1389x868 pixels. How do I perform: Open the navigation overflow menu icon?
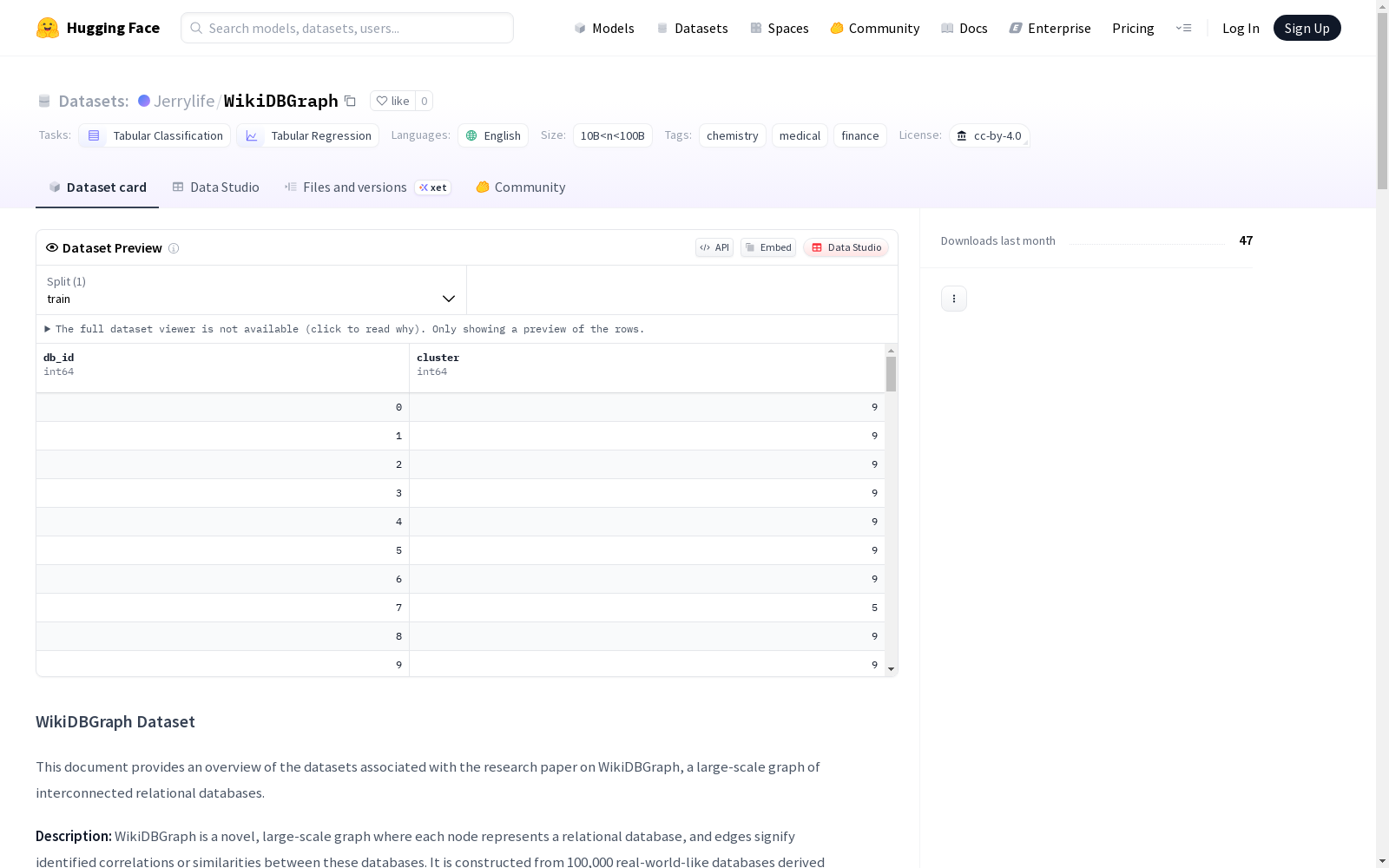[x=1183, y=28]
